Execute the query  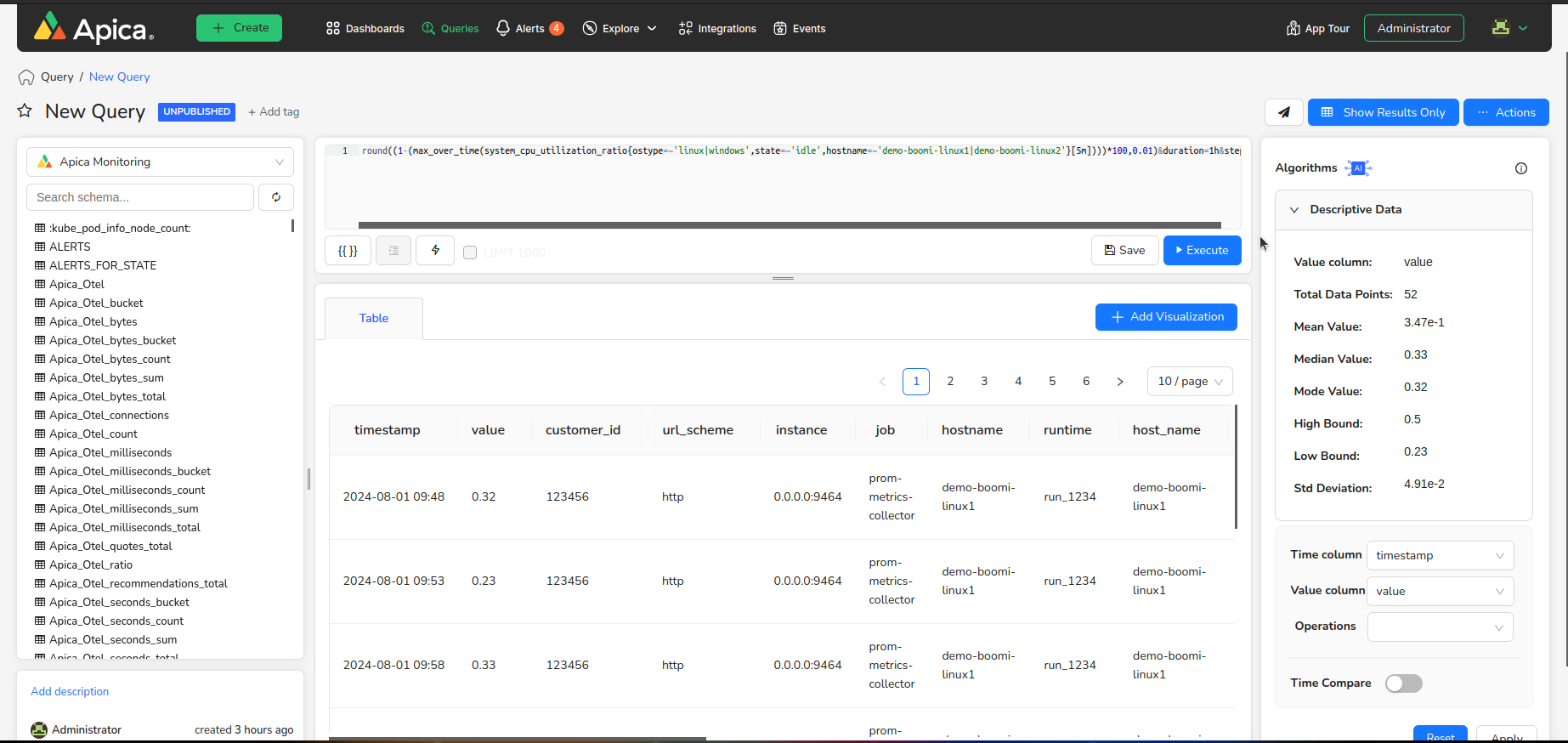click(x=1202, y=251)
